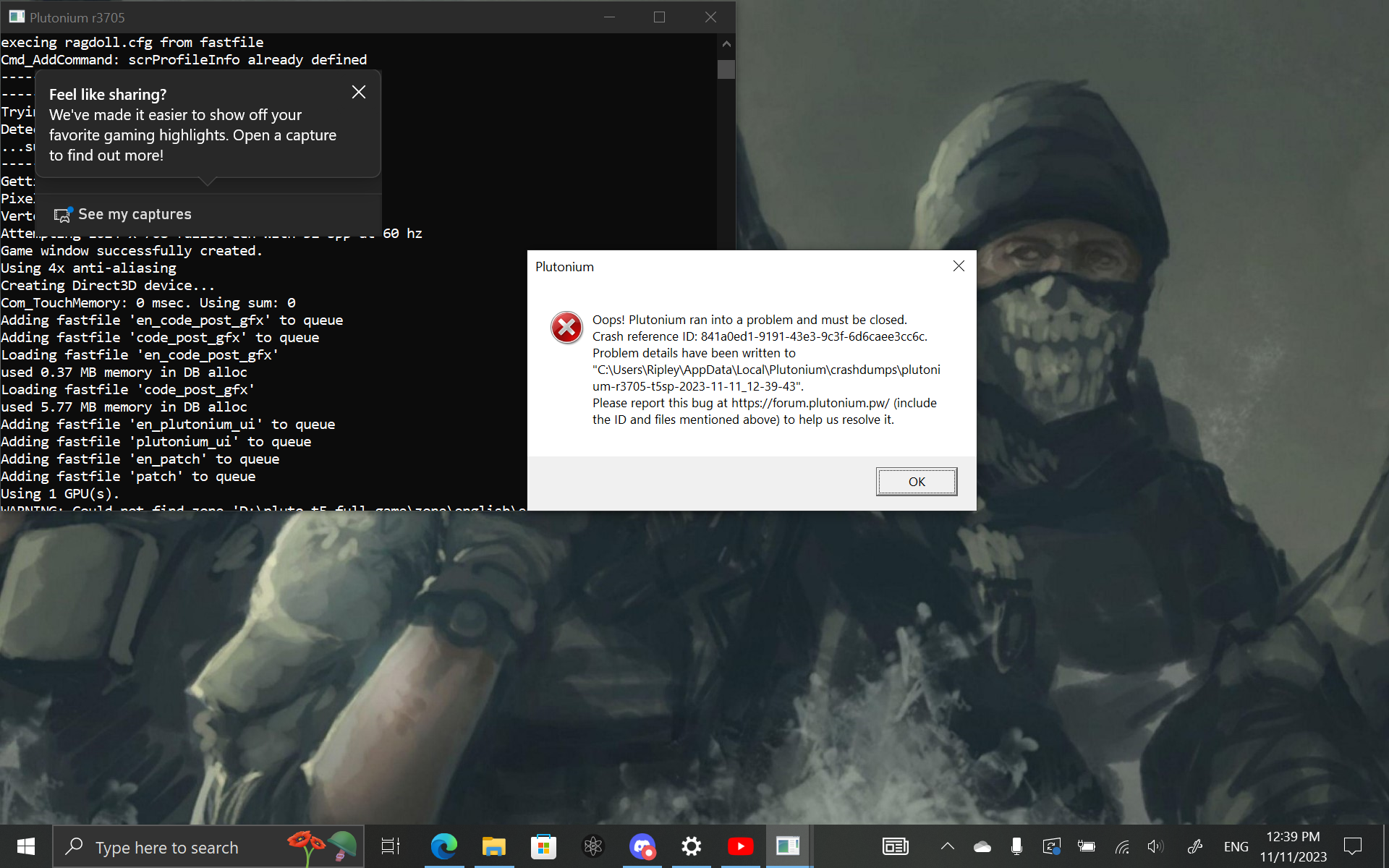Viewport: 1389px width, 868px height.
Task: Click 'Feel like sharing?' tip heading
Action: click(108, 95)
